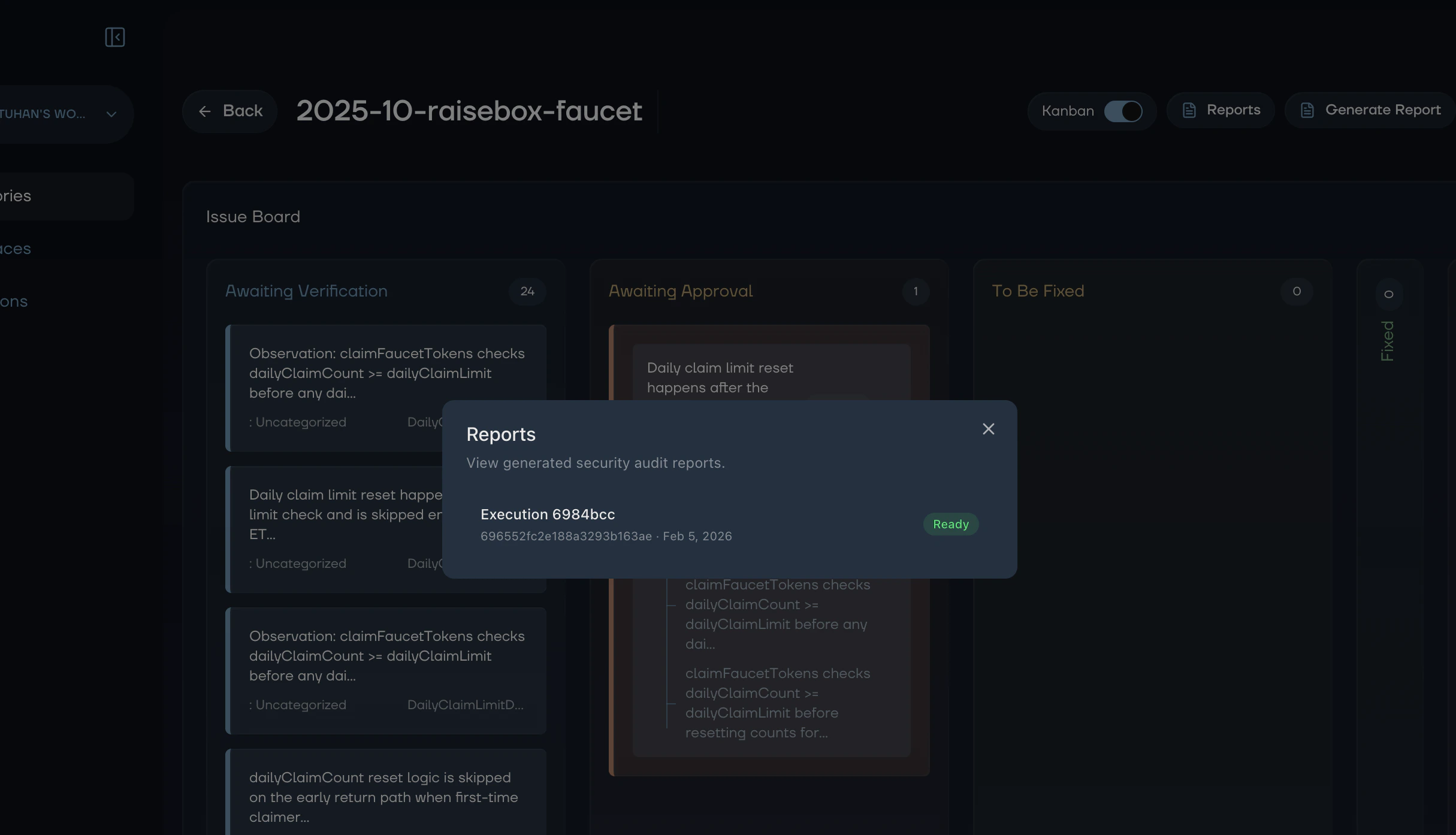Click the 24 count badge
Screen dimensions: 1456x835
pos(527,292)
